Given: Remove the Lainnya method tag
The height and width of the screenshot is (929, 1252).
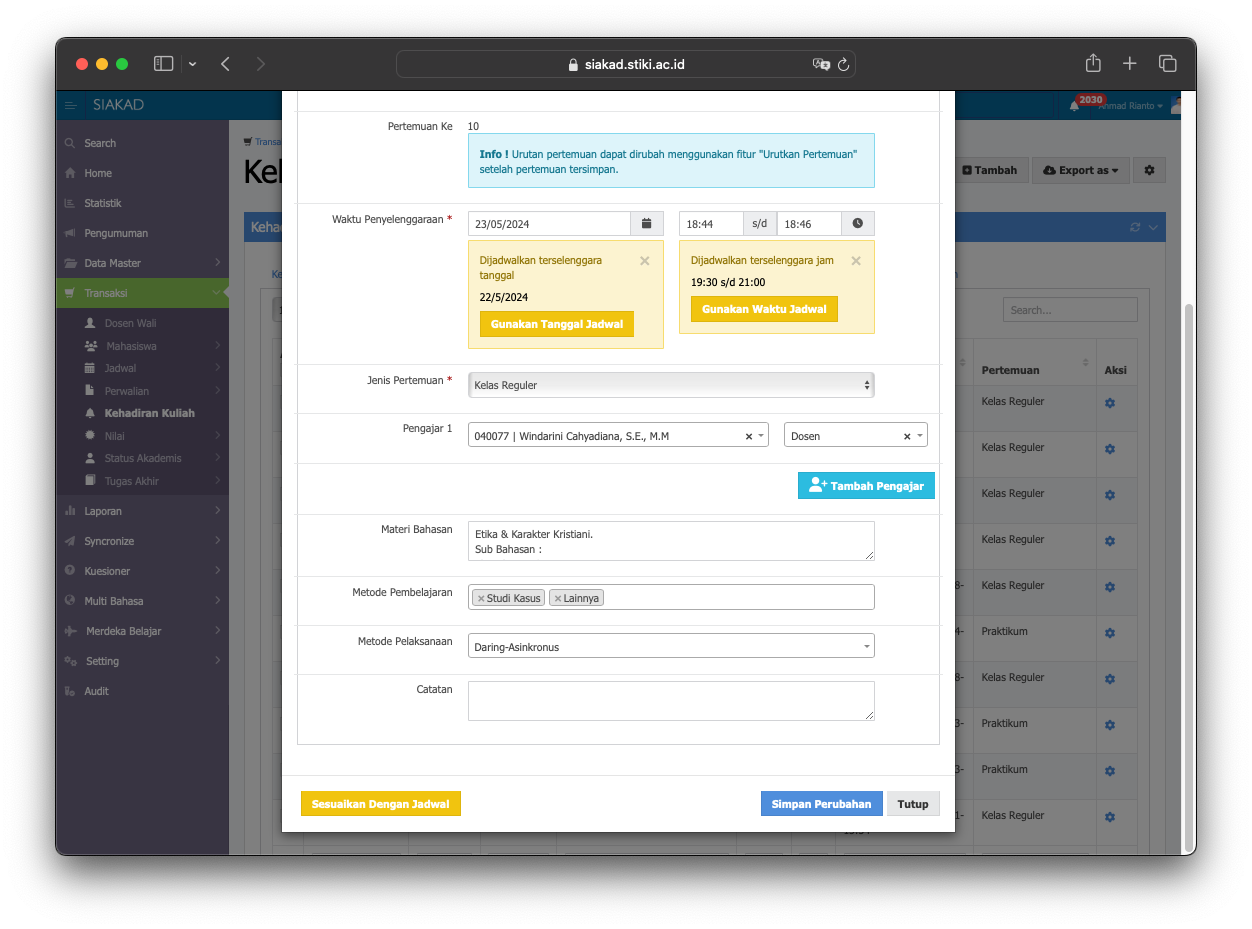Looking at the screenshot, I should [558, 598].
